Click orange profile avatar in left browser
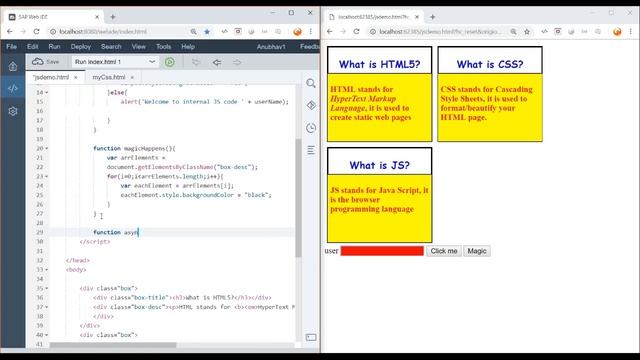 298,31
